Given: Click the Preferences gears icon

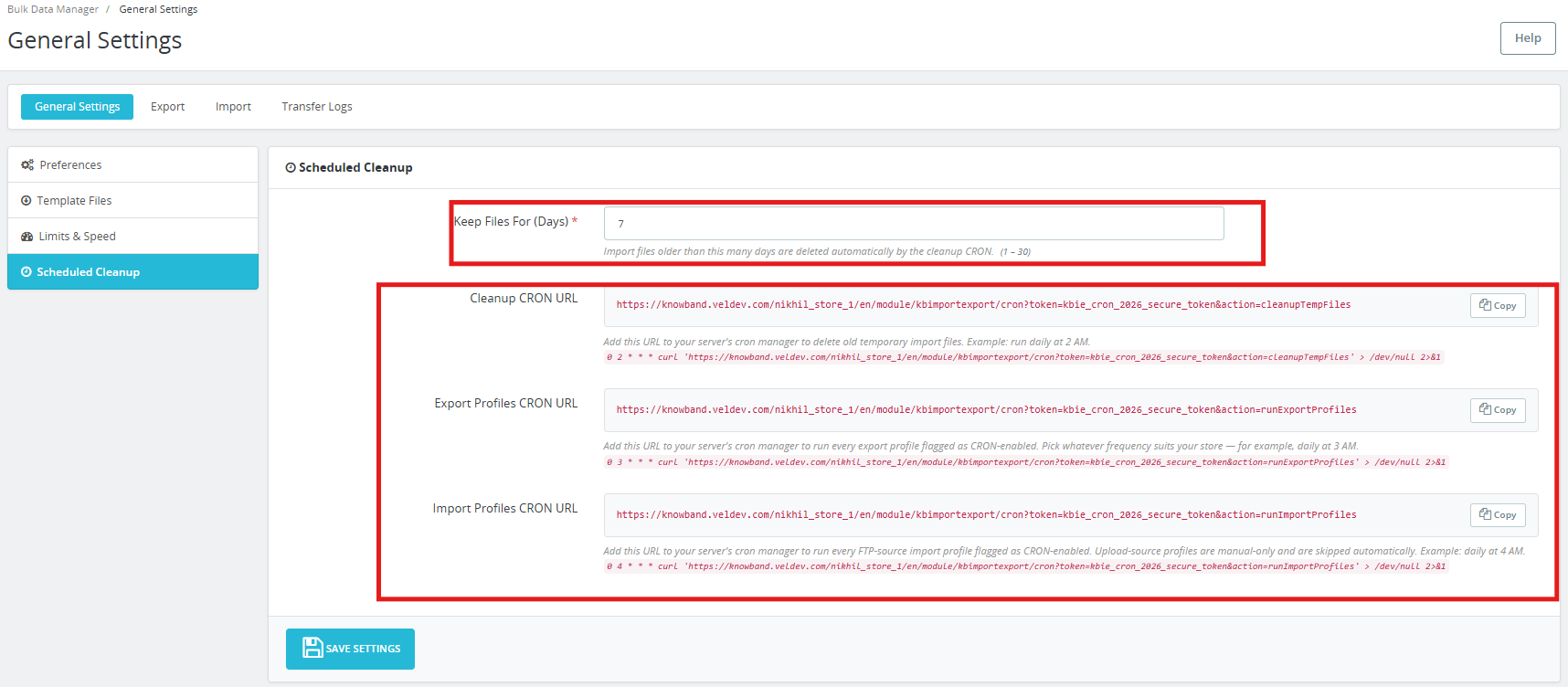Looking at the screenshot, I should [27, 165].
